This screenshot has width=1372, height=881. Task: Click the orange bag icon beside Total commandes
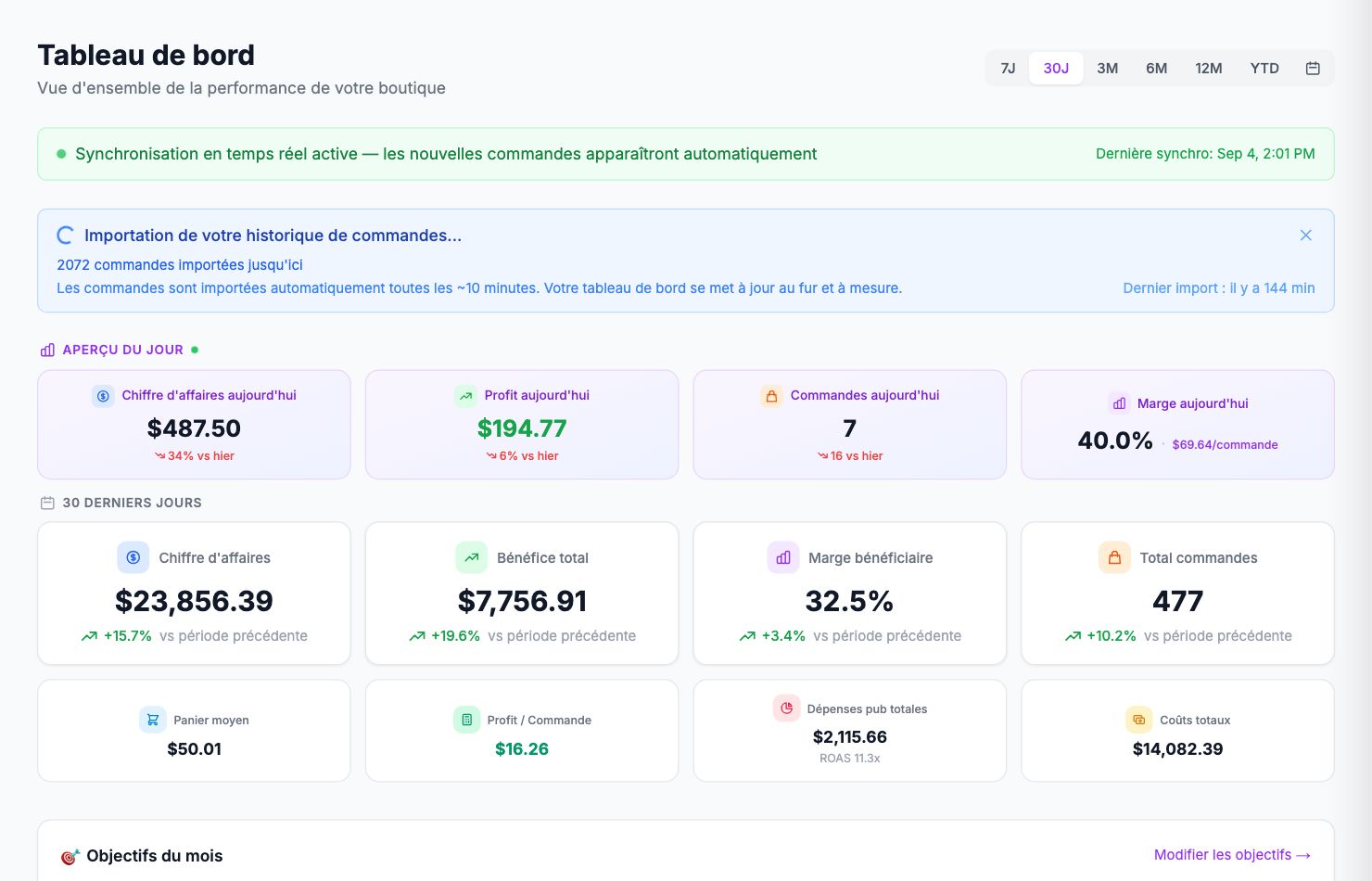point(1114,557)
